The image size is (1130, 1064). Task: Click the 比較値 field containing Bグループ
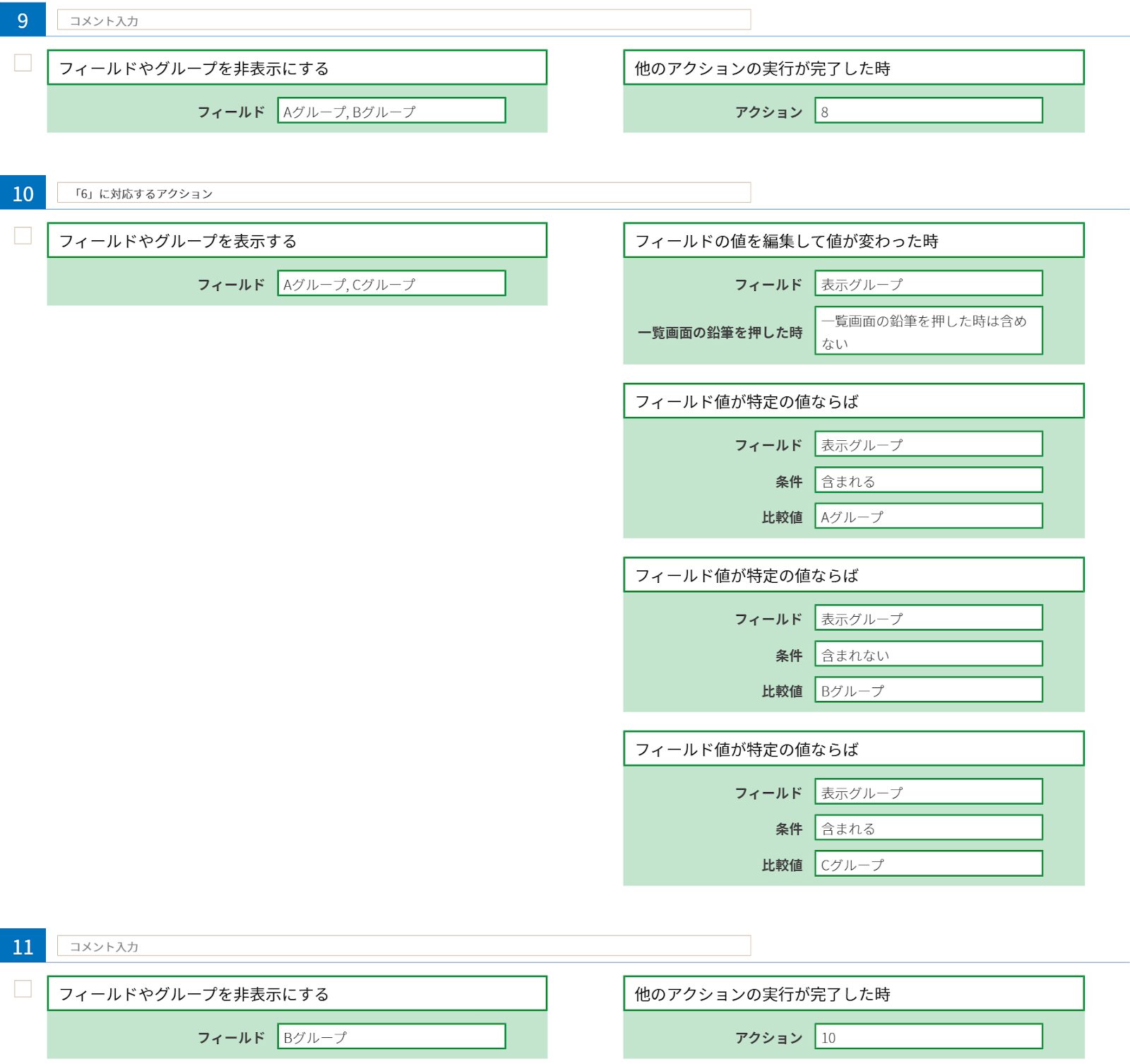pos(928,690)
